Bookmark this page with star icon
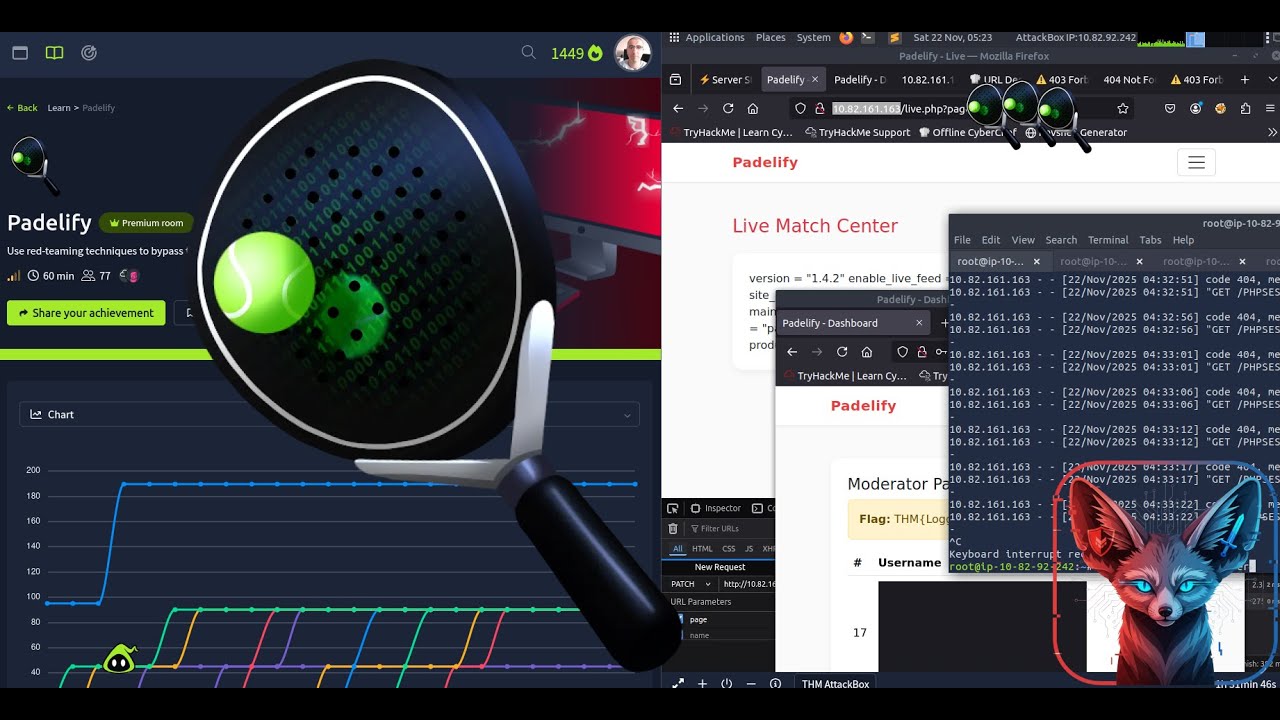Viewport: 1280px width, 720px height. click(1123, 108)
